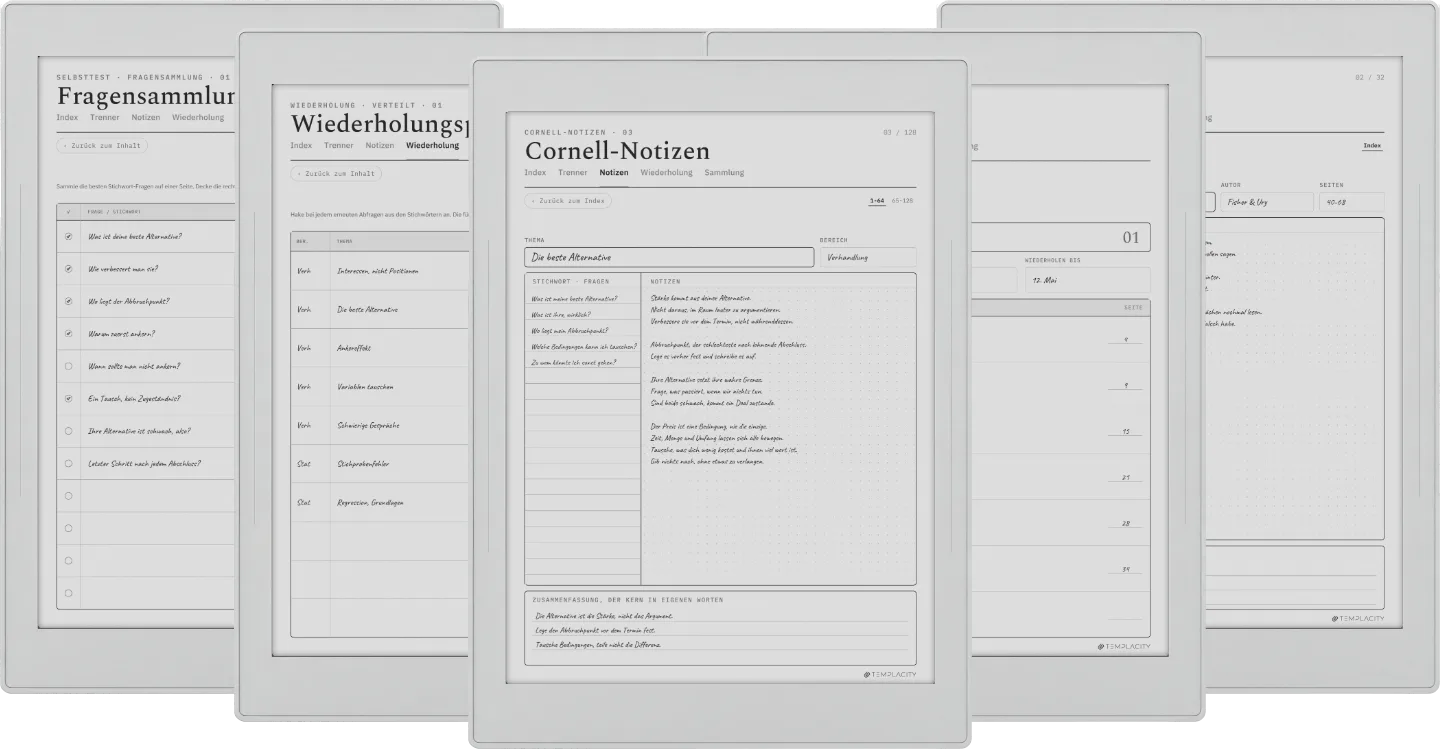This screenshot has width=1440, height=750.
Task: Open the Index tab on the Fragensammlung page
Action: point(67,117)
